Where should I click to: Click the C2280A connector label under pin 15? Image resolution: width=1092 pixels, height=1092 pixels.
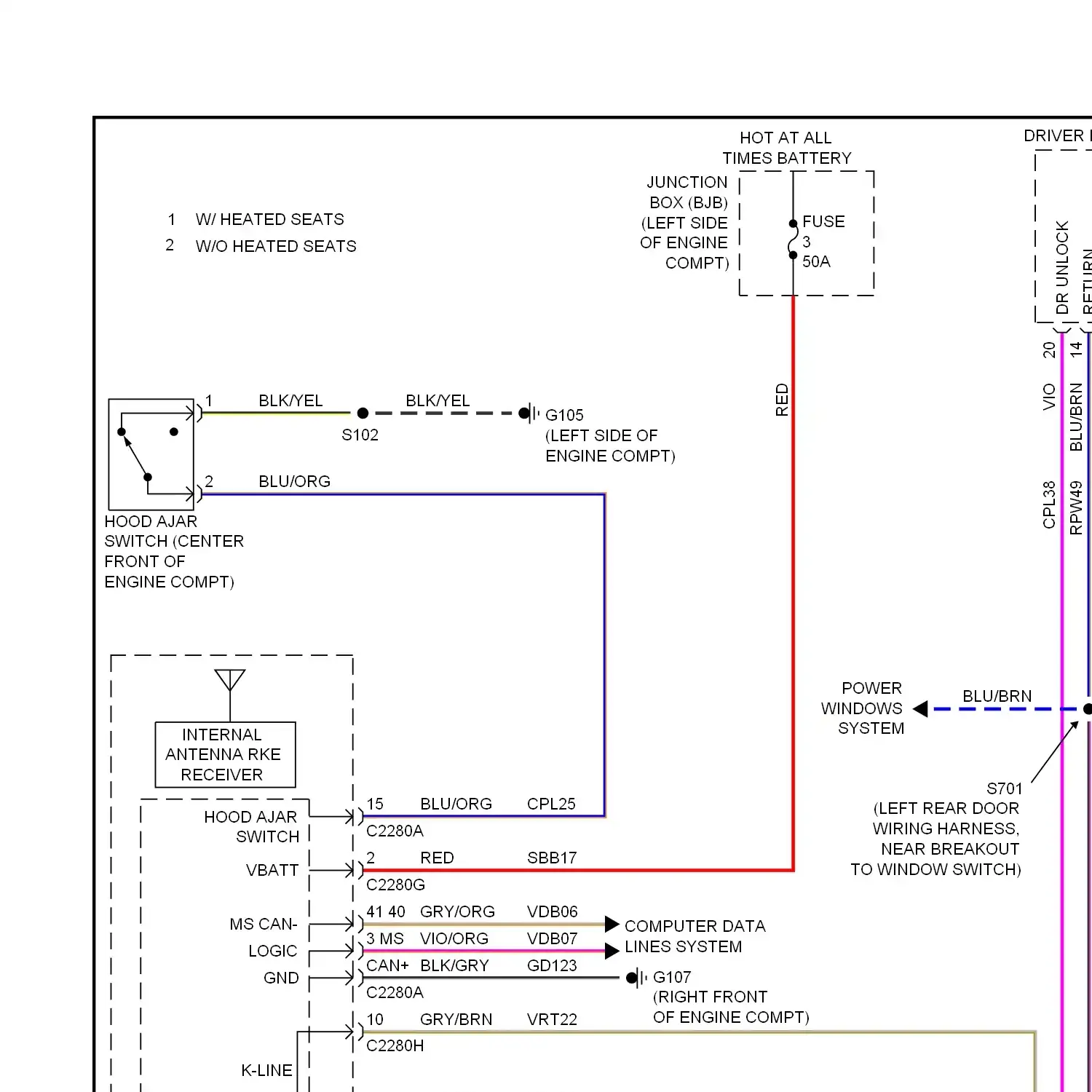395,831
